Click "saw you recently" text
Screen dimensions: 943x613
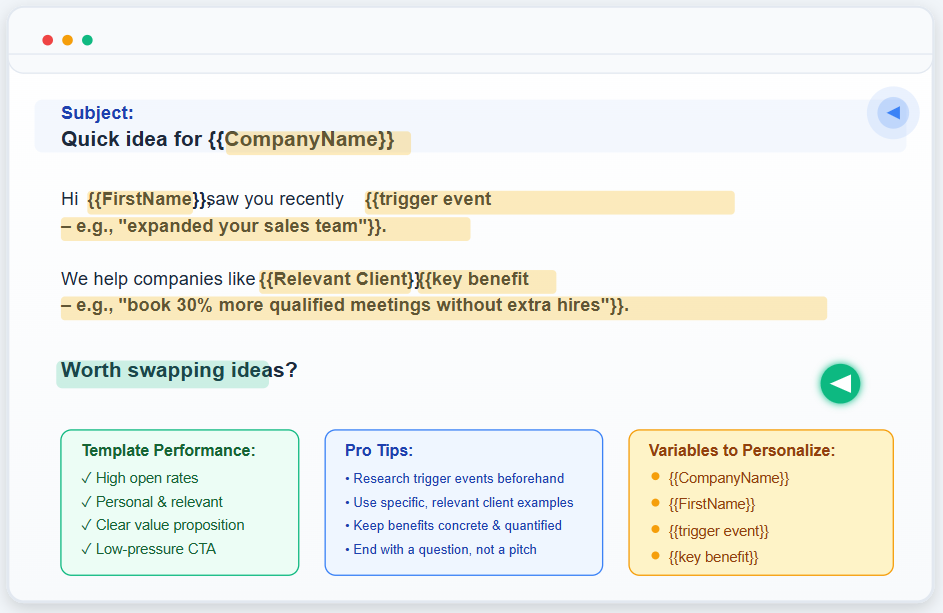(x=275, y=199)
